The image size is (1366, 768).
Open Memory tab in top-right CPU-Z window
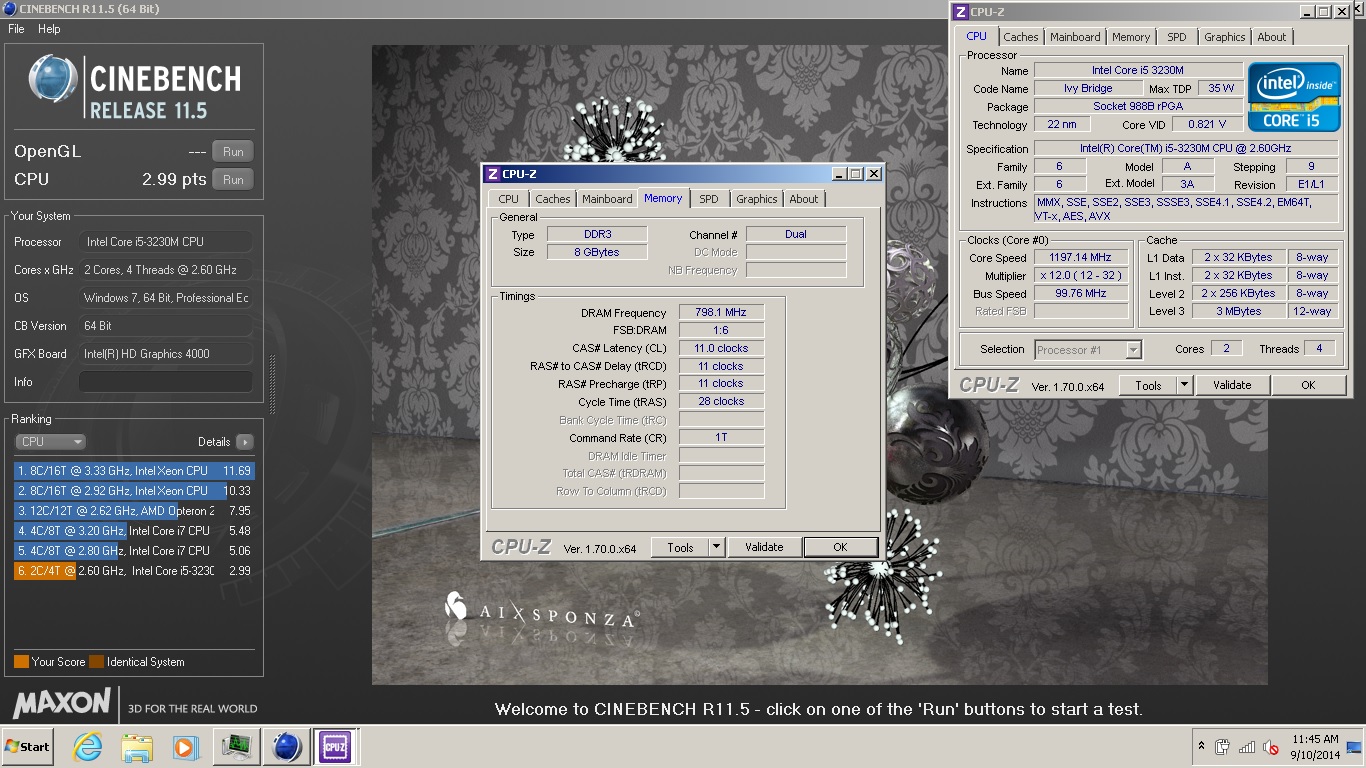(x=1131, y=37)
